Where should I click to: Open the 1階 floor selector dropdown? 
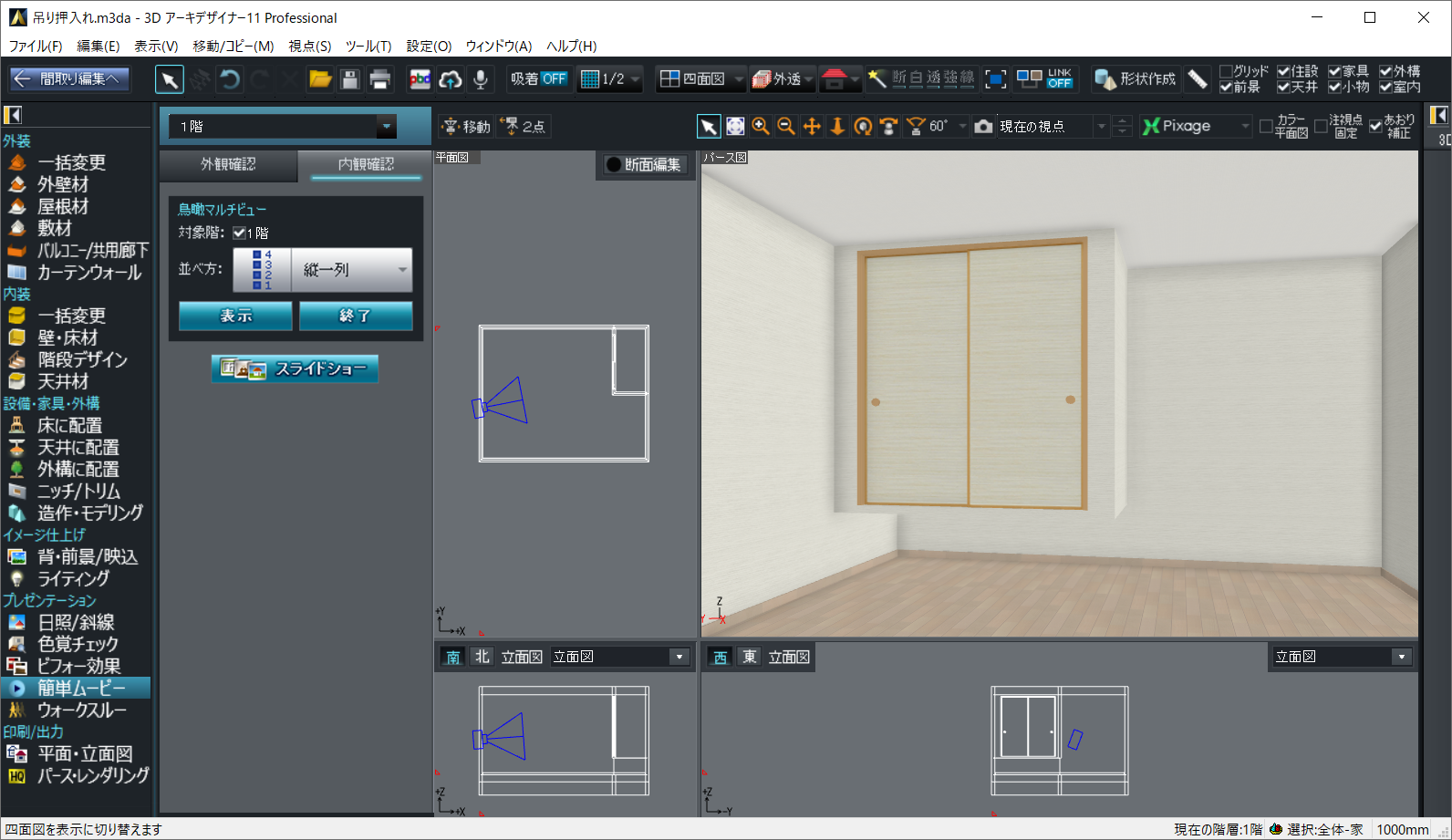pyautogui.click(x=386, y=127)
